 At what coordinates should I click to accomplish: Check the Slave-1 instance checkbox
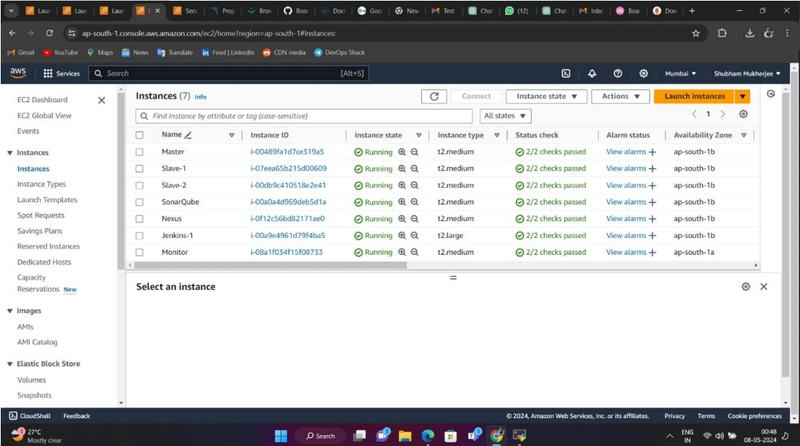click(139, 168)
